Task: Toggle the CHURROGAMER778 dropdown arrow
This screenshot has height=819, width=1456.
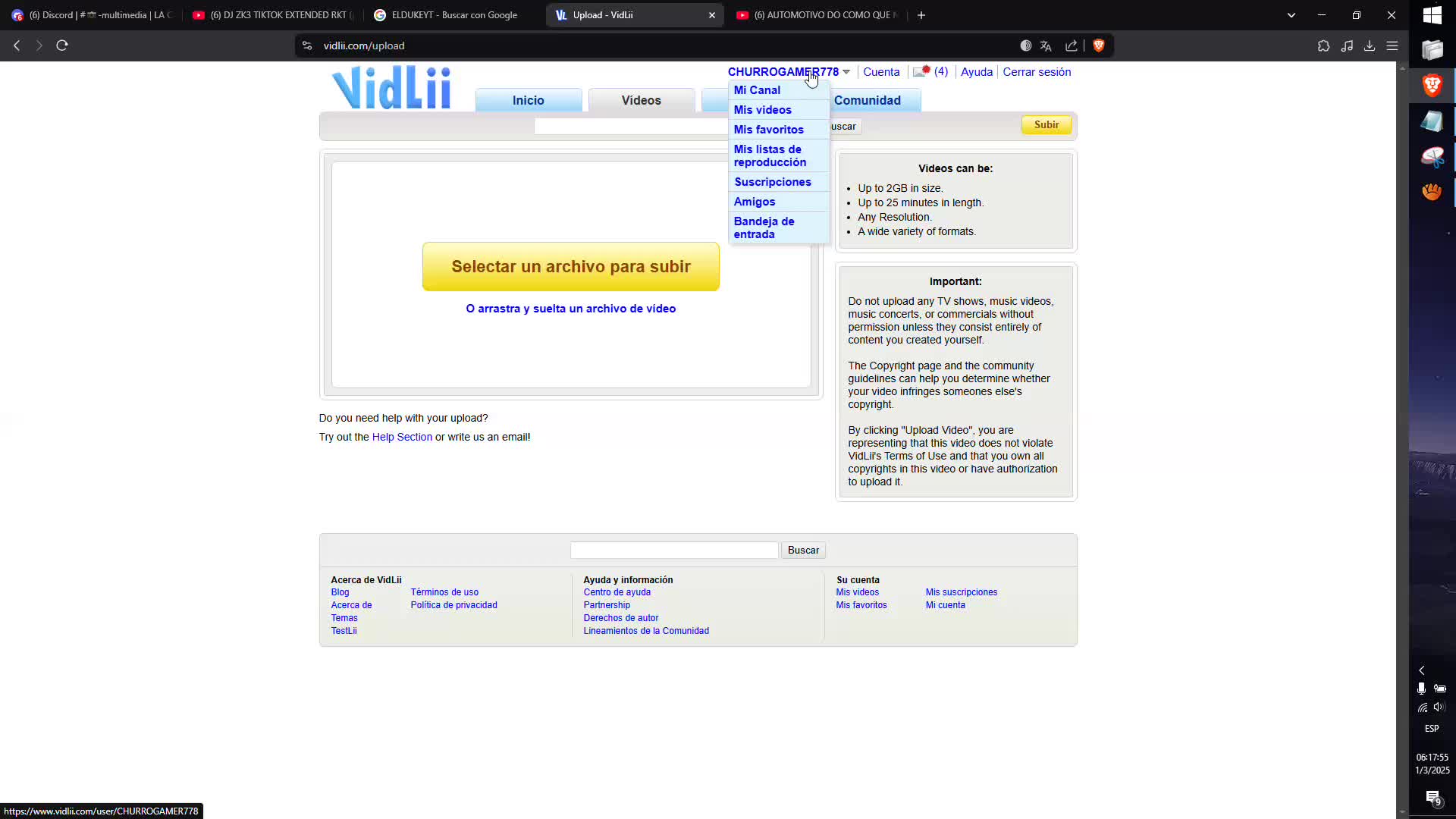Action: pyautogui.click(x=846, y=72)
